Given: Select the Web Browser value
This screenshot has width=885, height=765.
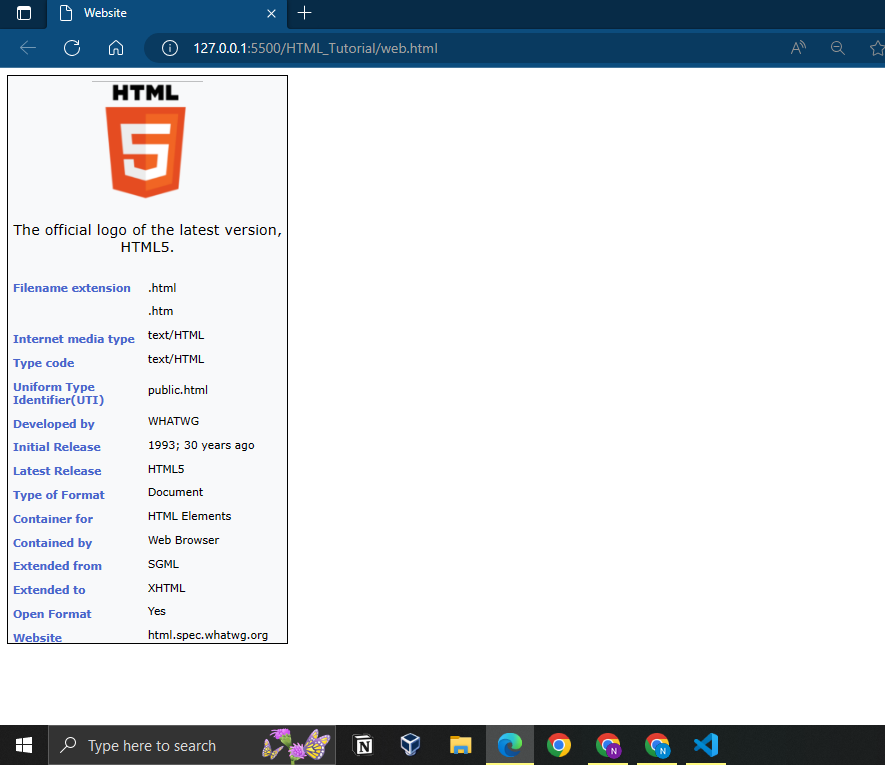Looking at the screenshot, I should pyautogui.click(x=183, y=540).
